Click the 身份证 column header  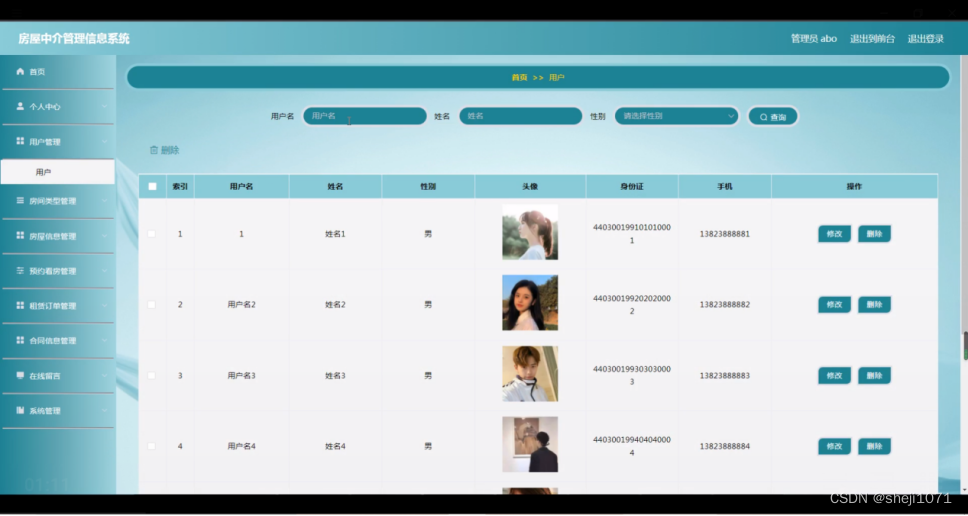tap(632, 186)
